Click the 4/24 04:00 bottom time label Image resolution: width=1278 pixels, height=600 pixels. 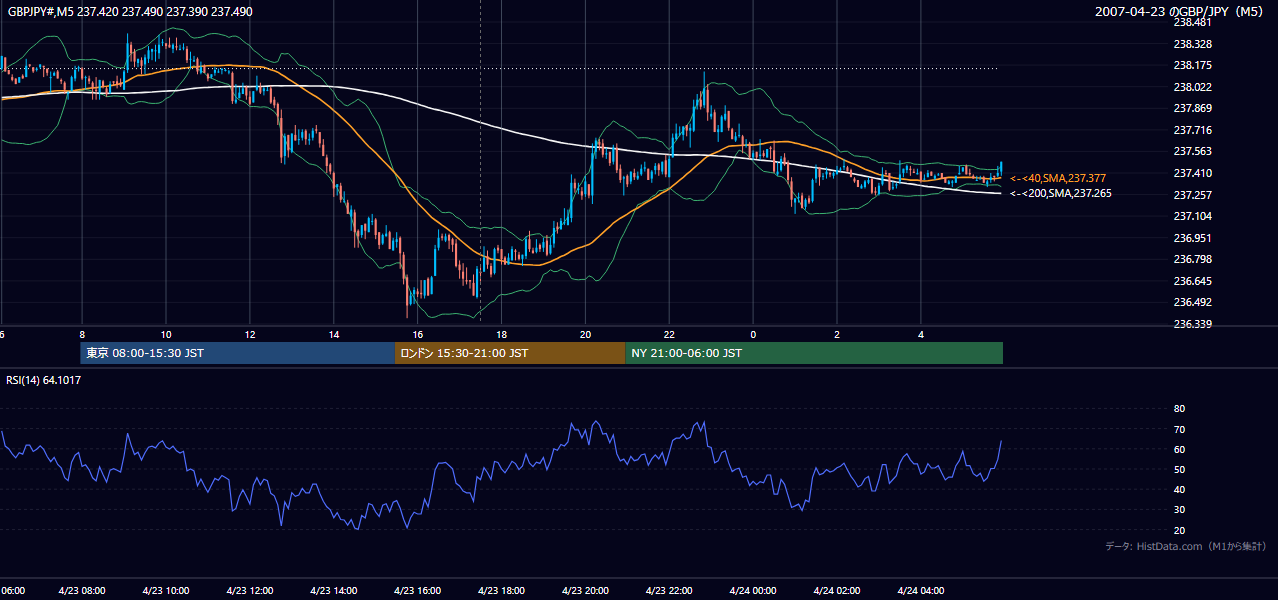pyautogui.click(x=922, y=590)
